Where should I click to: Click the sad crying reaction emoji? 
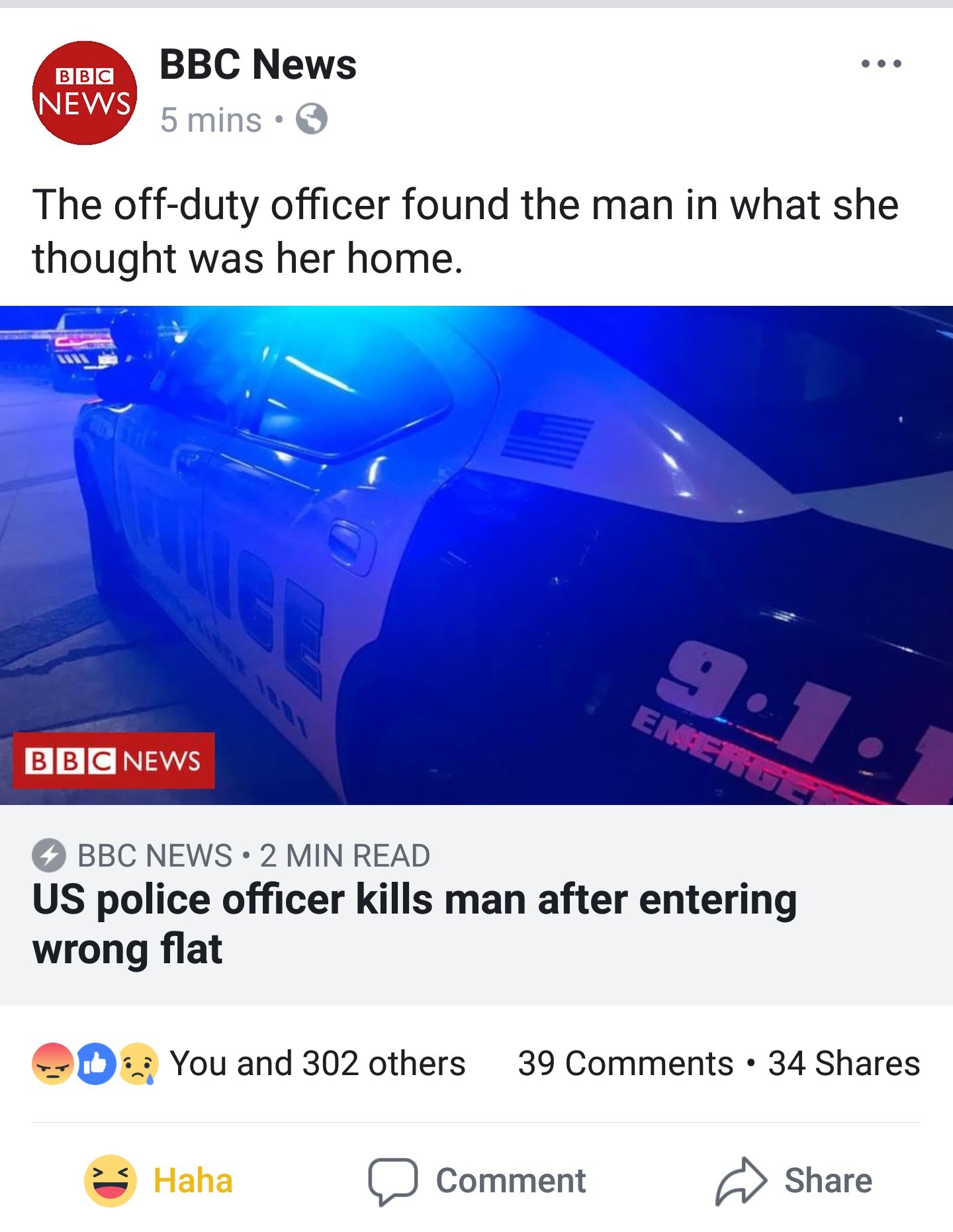138,1064
